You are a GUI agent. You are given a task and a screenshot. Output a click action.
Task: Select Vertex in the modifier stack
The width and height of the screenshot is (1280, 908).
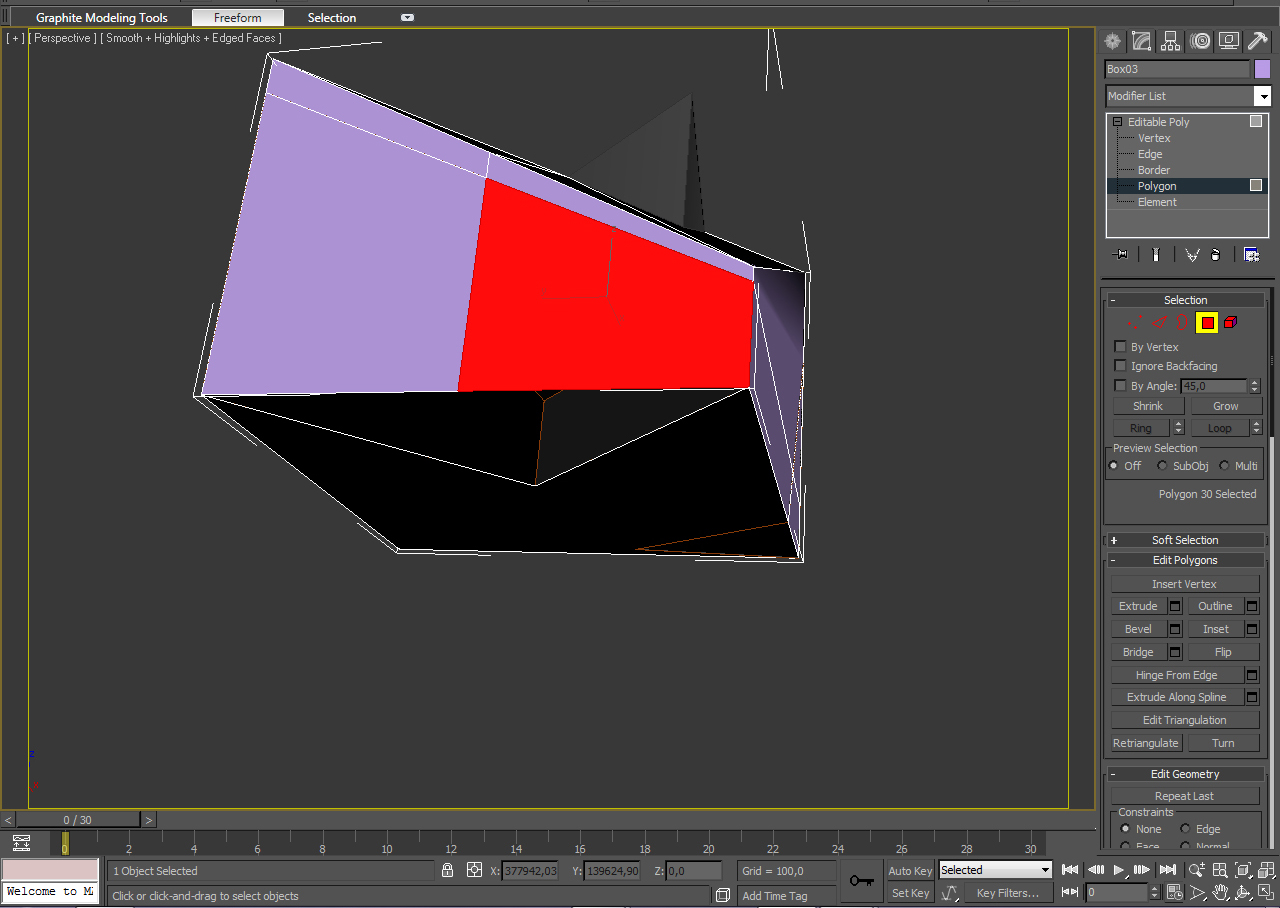(1154, 138)
